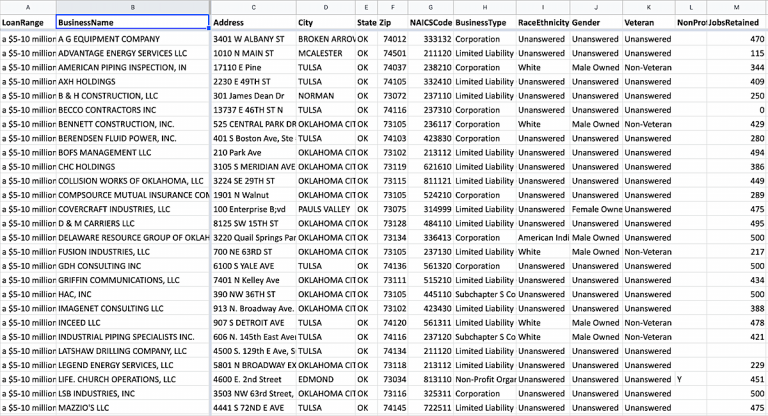
Task: Click address 1901 N Walnut
Action: pos(253,195)
